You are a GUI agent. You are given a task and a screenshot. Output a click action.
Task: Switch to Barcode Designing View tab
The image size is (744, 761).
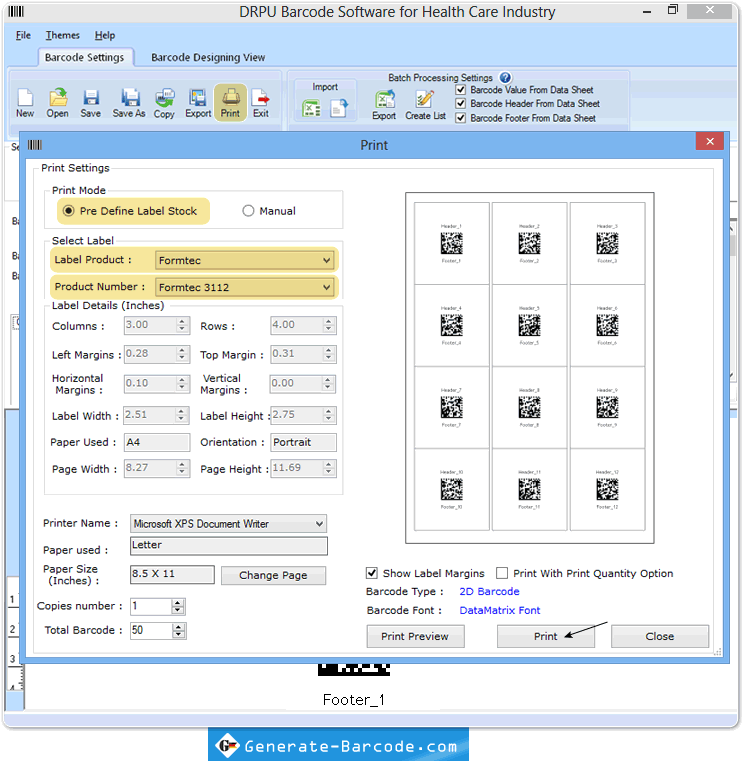208,57
